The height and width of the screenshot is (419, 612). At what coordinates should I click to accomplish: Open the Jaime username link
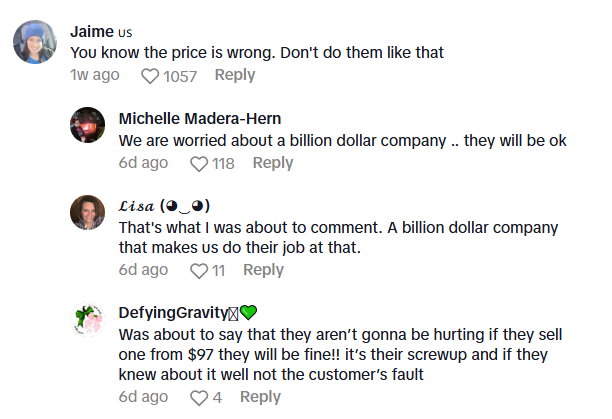(x=91, y=30)
